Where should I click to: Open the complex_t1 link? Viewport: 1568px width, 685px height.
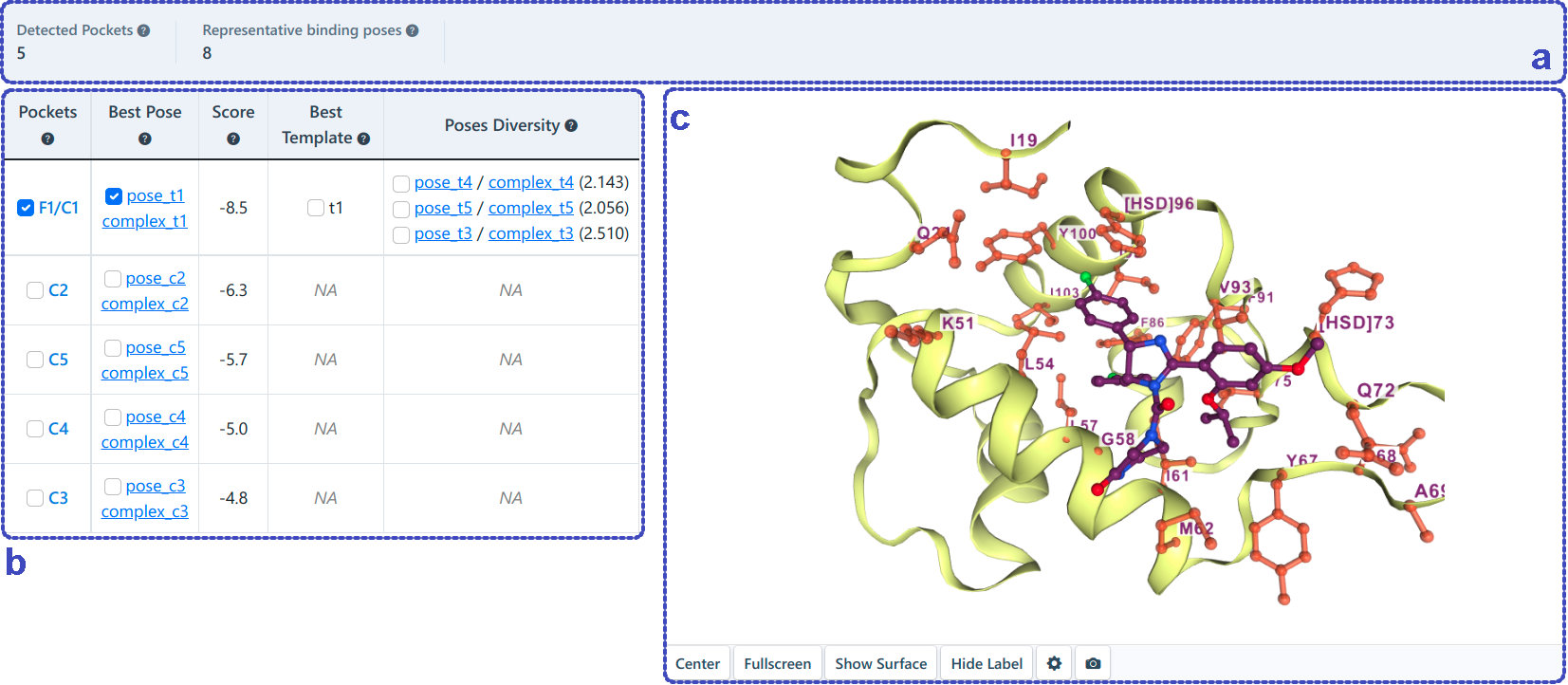(x=144, y=221)
